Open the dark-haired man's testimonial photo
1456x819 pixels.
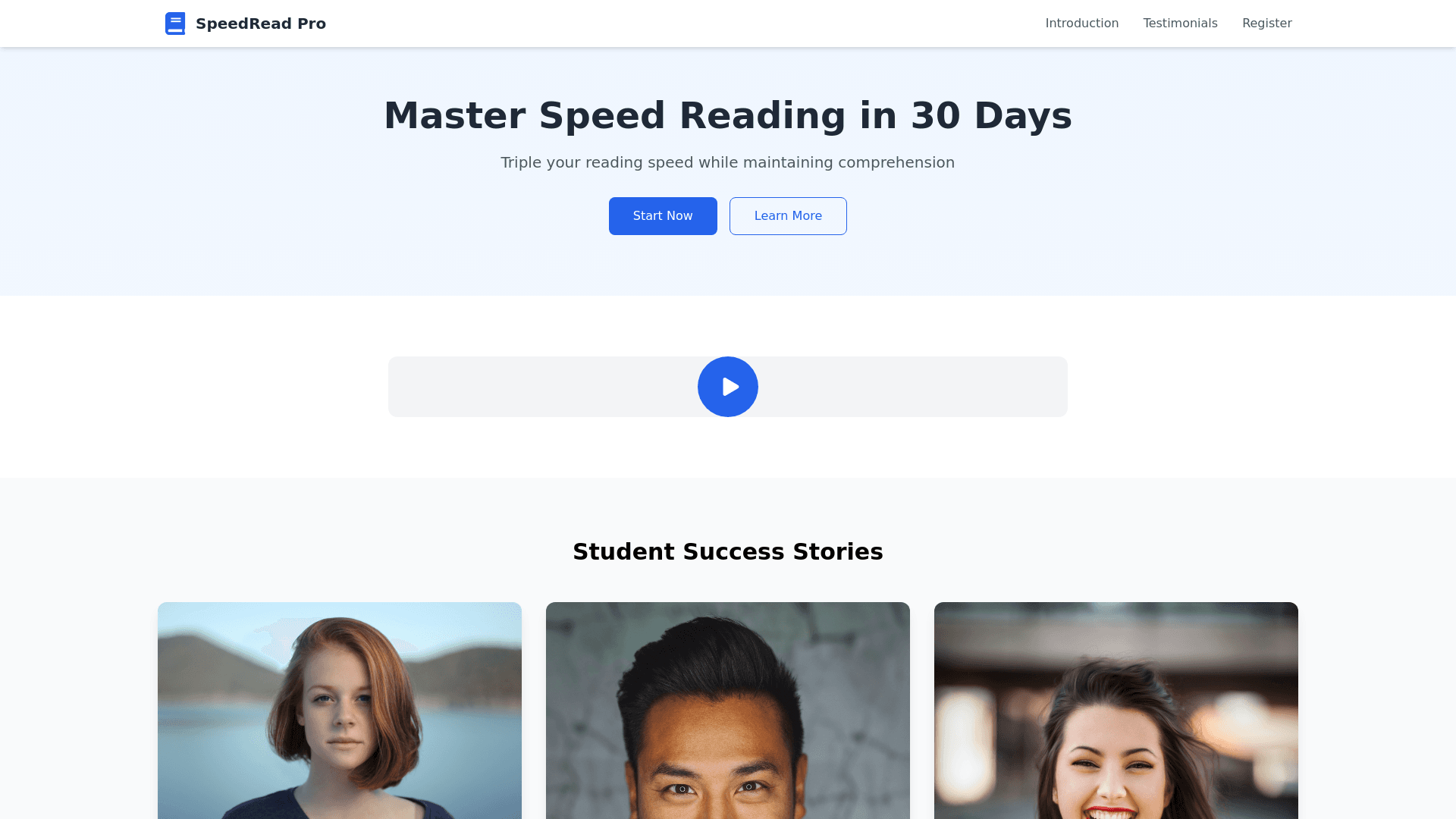pos(728,711)
